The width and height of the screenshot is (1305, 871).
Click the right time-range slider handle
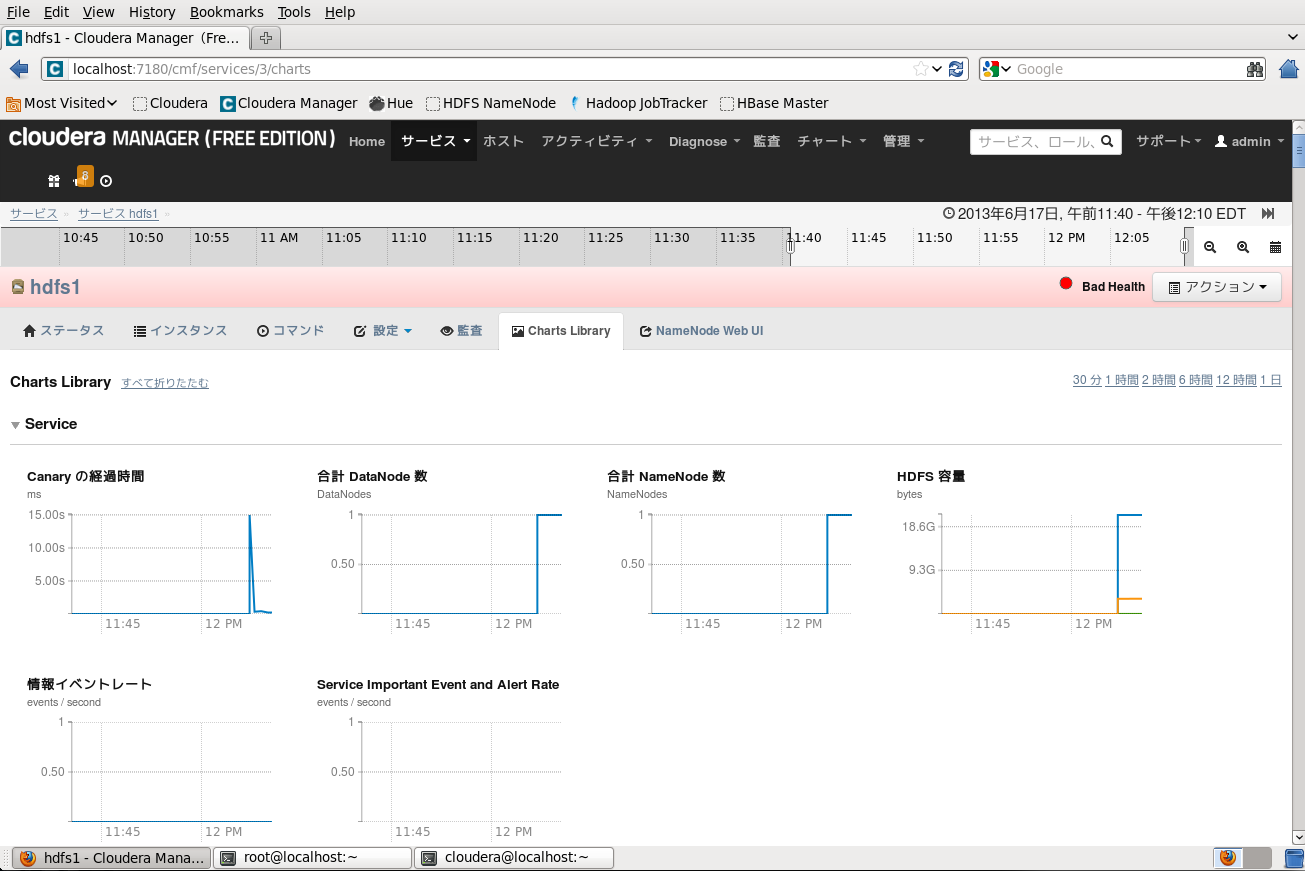(x=1185, y=246)
